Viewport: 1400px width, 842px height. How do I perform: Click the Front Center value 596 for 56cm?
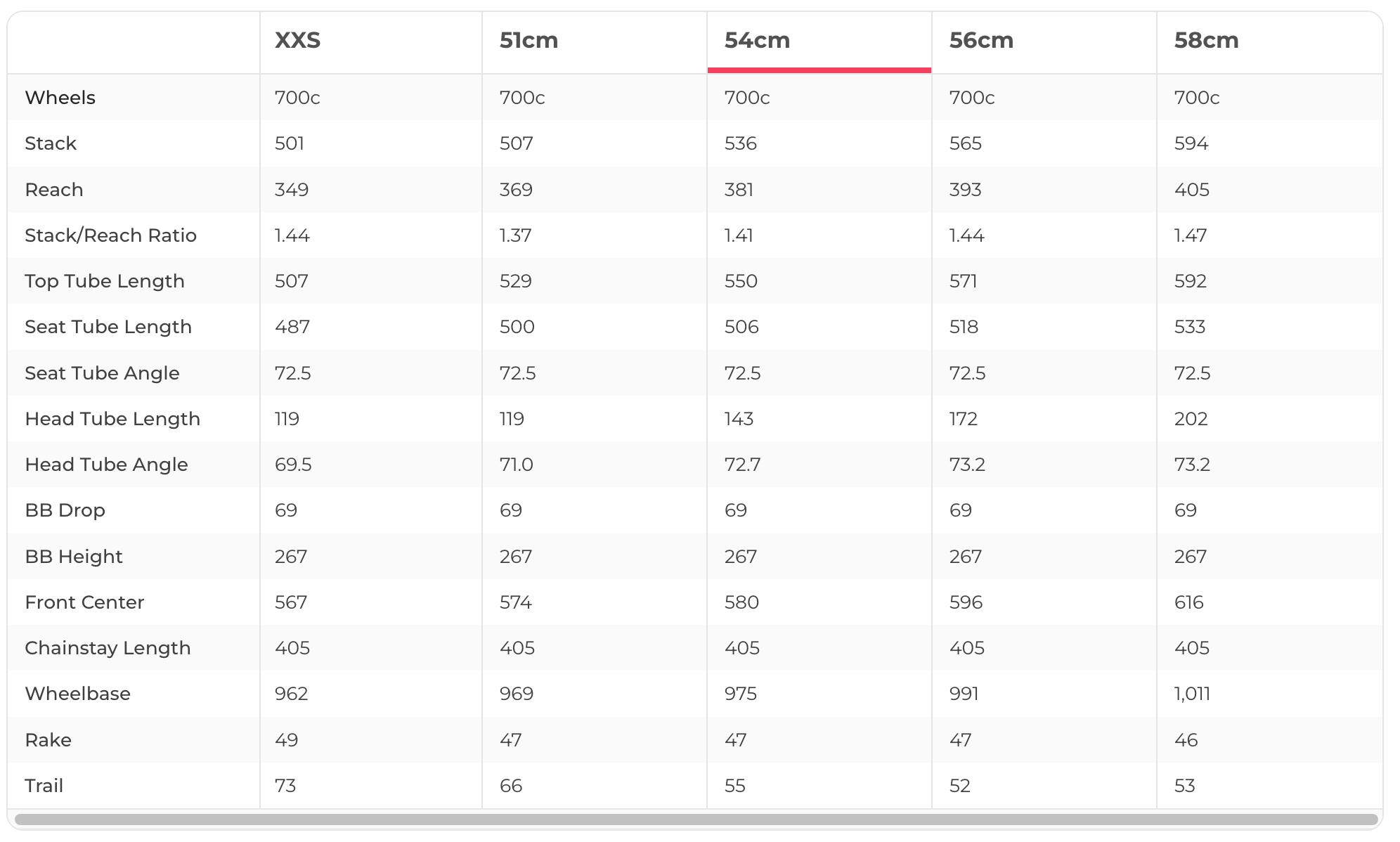tap(966, 602)
